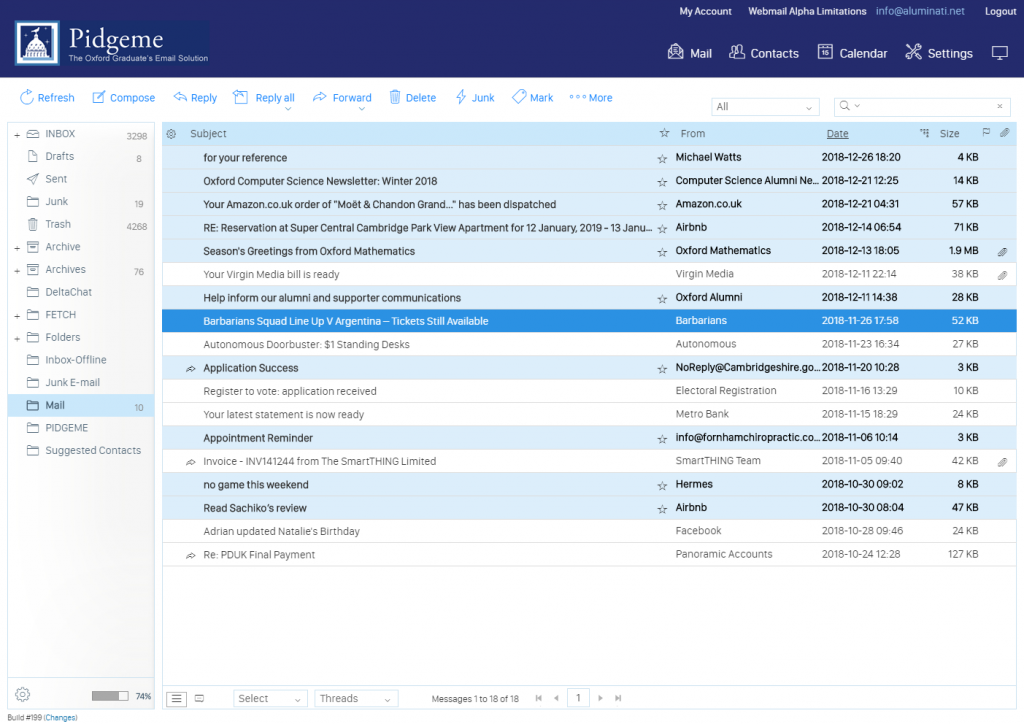The width and height of the screenshot is (1024, 724).
Task: Click the Refresh toolbar icon
Action: click(x=26, y=98)
